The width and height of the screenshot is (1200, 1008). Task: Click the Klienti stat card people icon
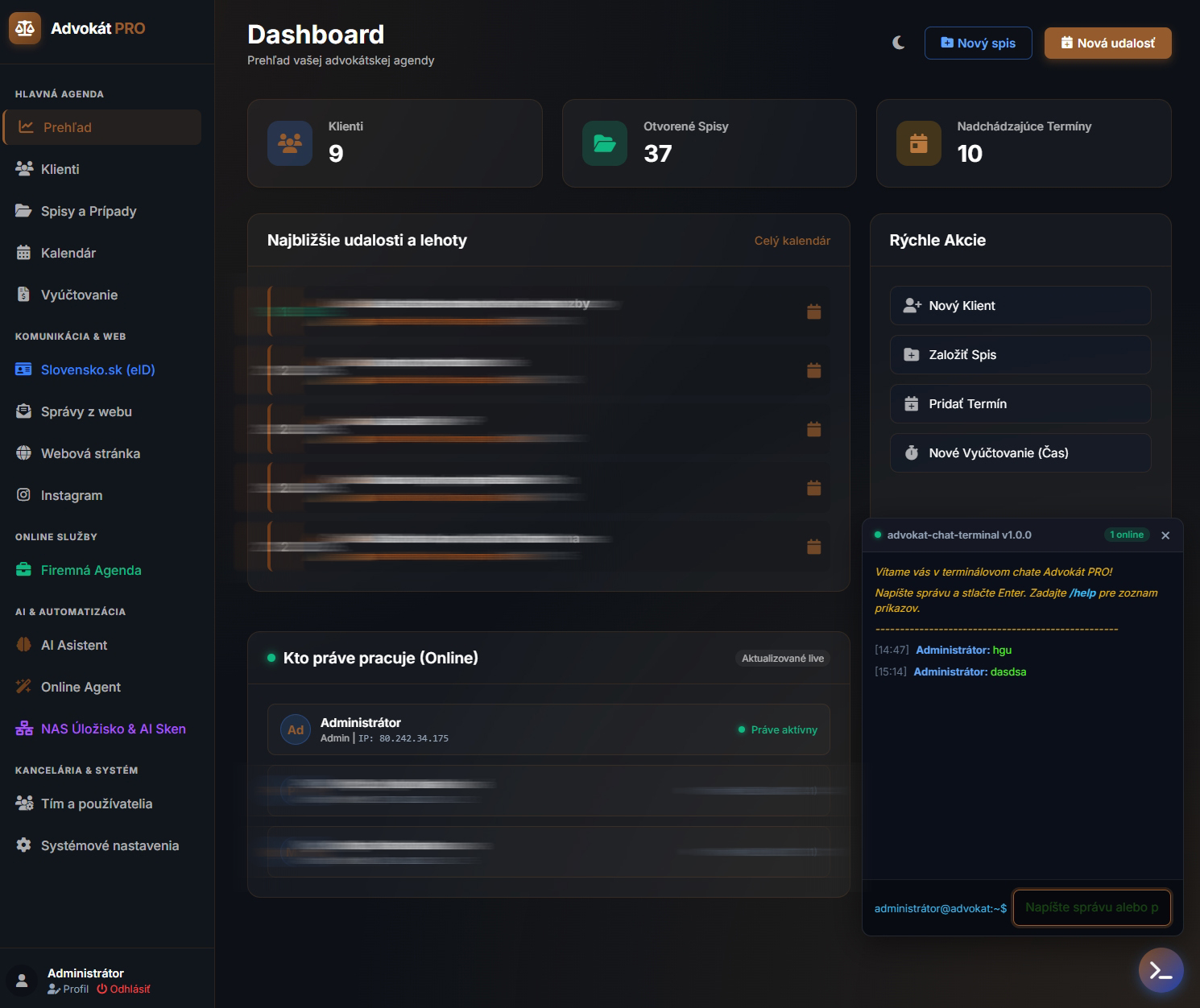[x=290, y=143]
